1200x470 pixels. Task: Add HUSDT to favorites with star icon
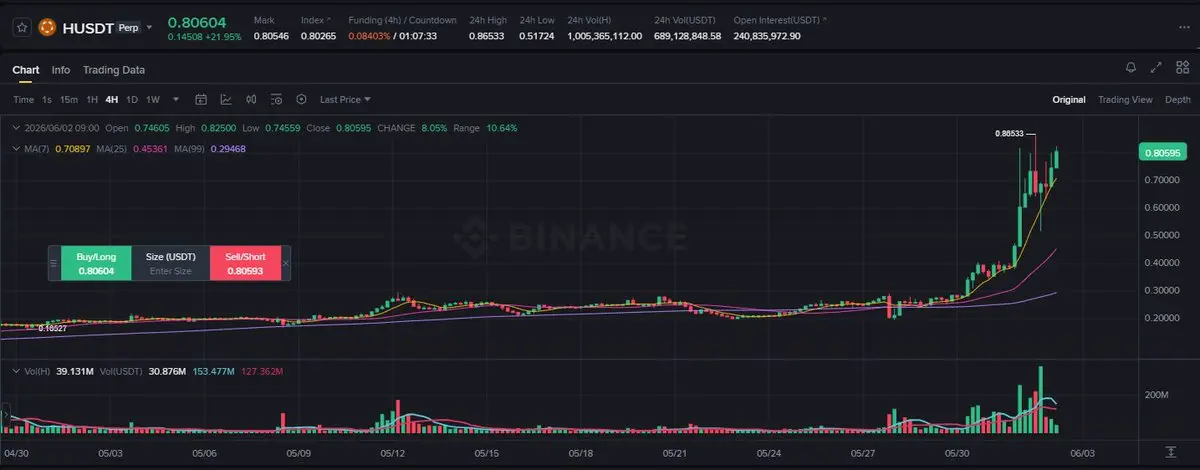[x=21, y=28]
